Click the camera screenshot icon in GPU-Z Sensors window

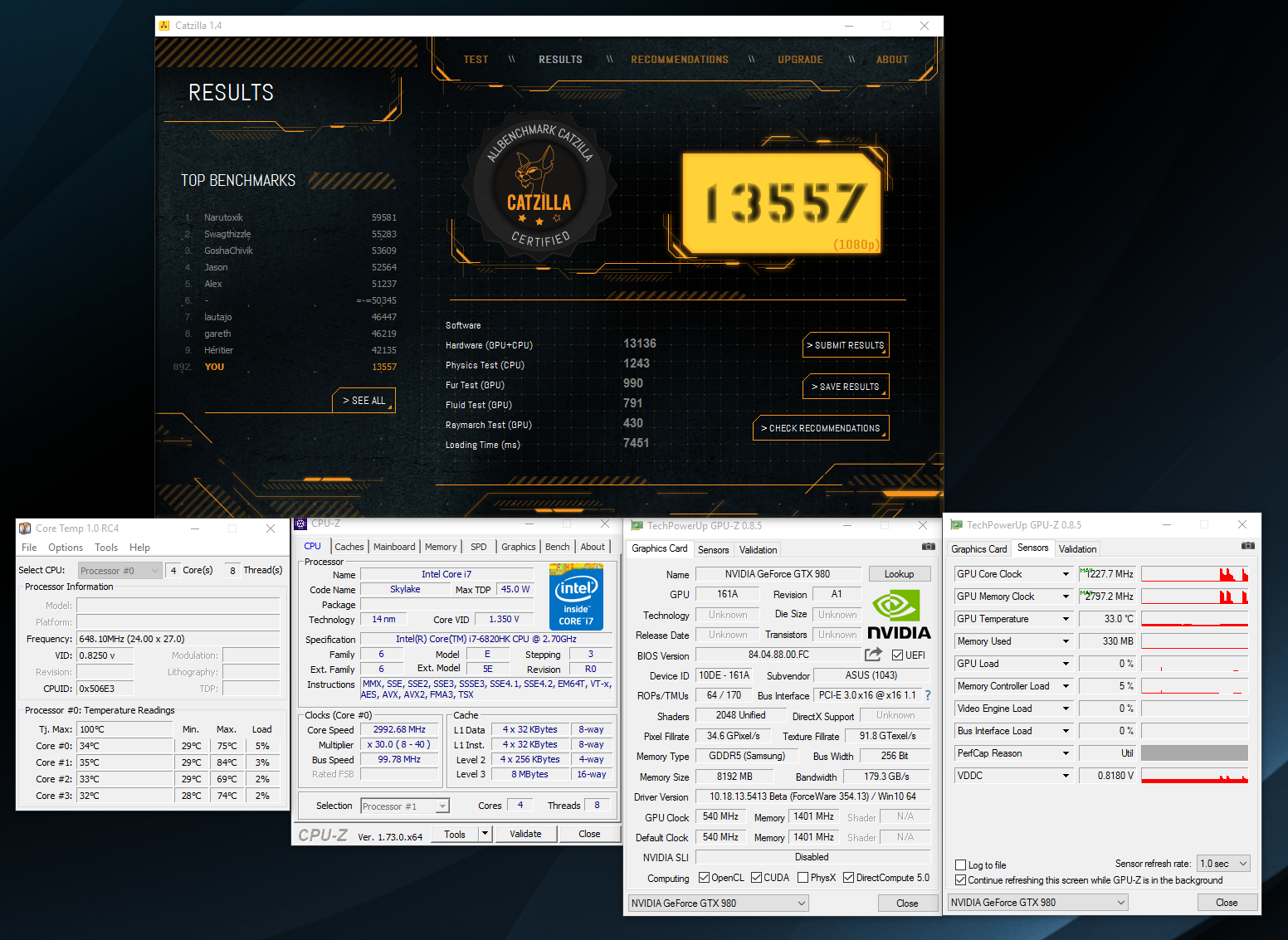[1247, 546]
